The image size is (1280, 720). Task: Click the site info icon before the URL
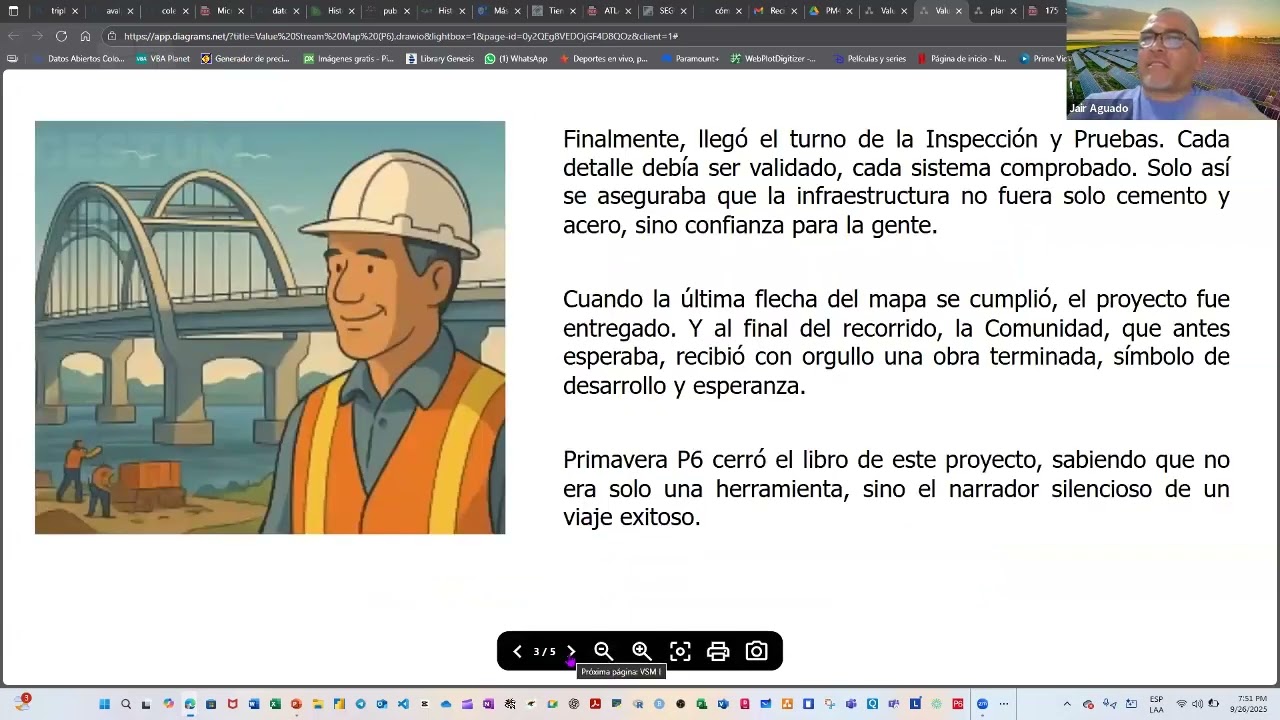click(112, 36)
